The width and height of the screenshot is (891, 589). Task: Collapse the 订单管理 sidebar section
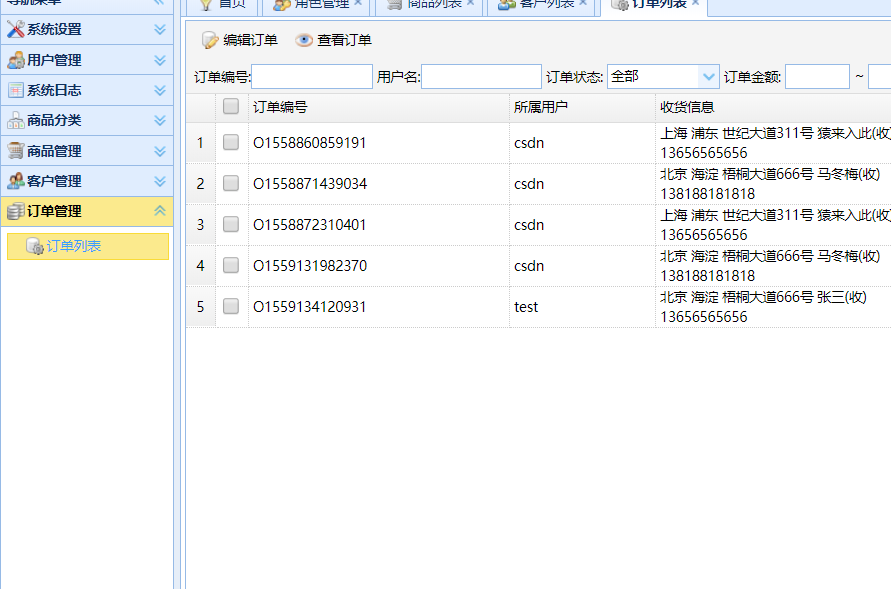(160, 211)
